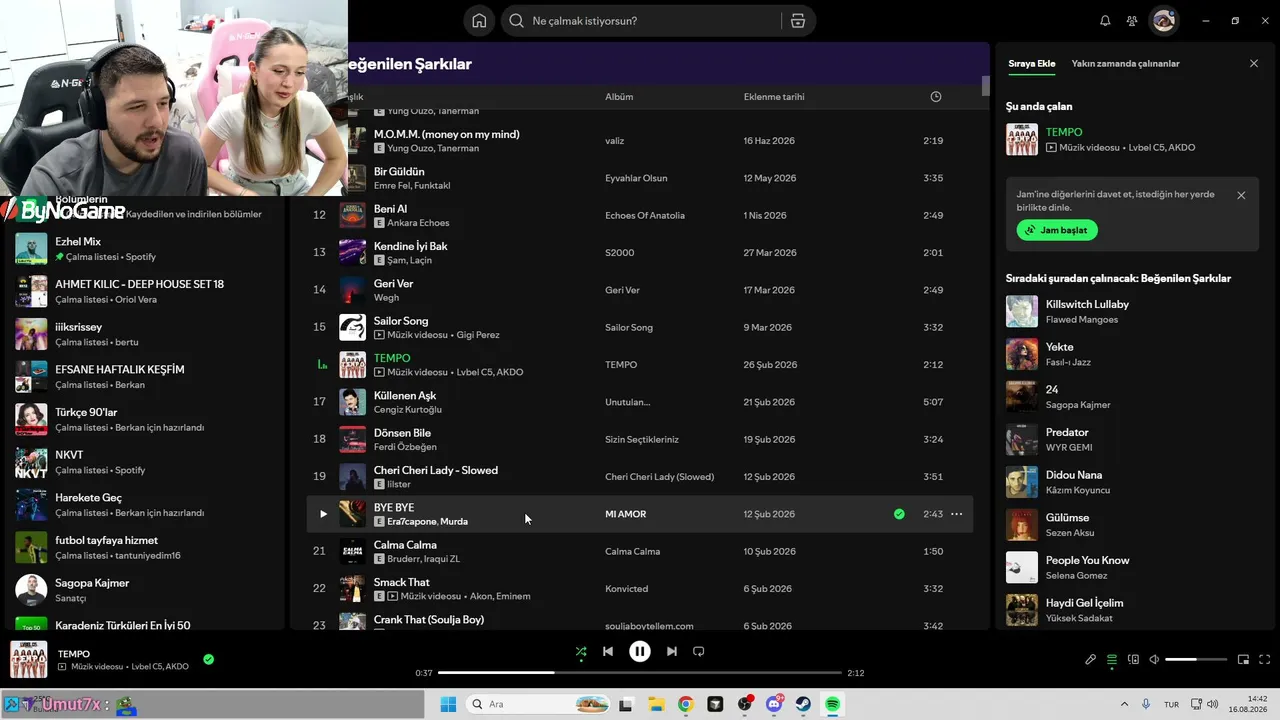The width and height of the screenshot is (1280, 720).
Task: Adjust the volume slider
Action: point(1196,660)
